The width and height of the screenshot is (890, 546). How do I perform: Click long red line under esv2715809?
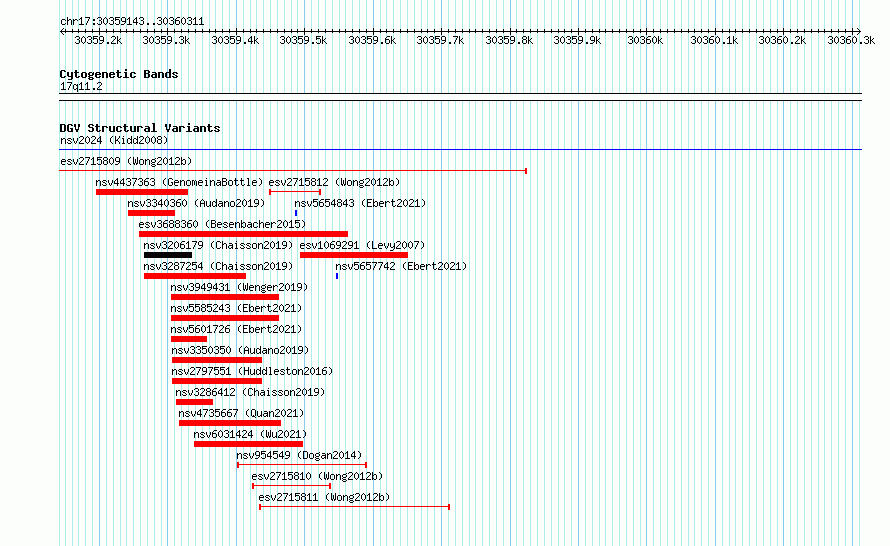point(293,170)
